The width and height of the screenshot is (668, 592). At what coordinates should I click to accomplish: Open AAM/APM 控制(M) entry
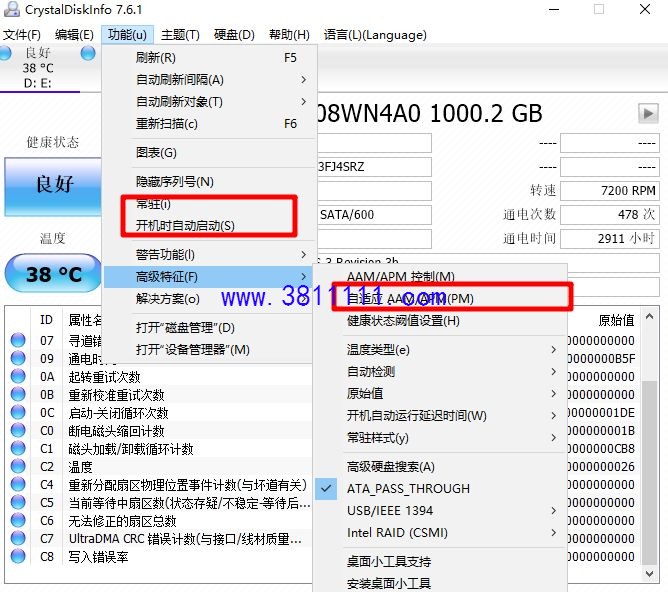[x=441, y=277]
